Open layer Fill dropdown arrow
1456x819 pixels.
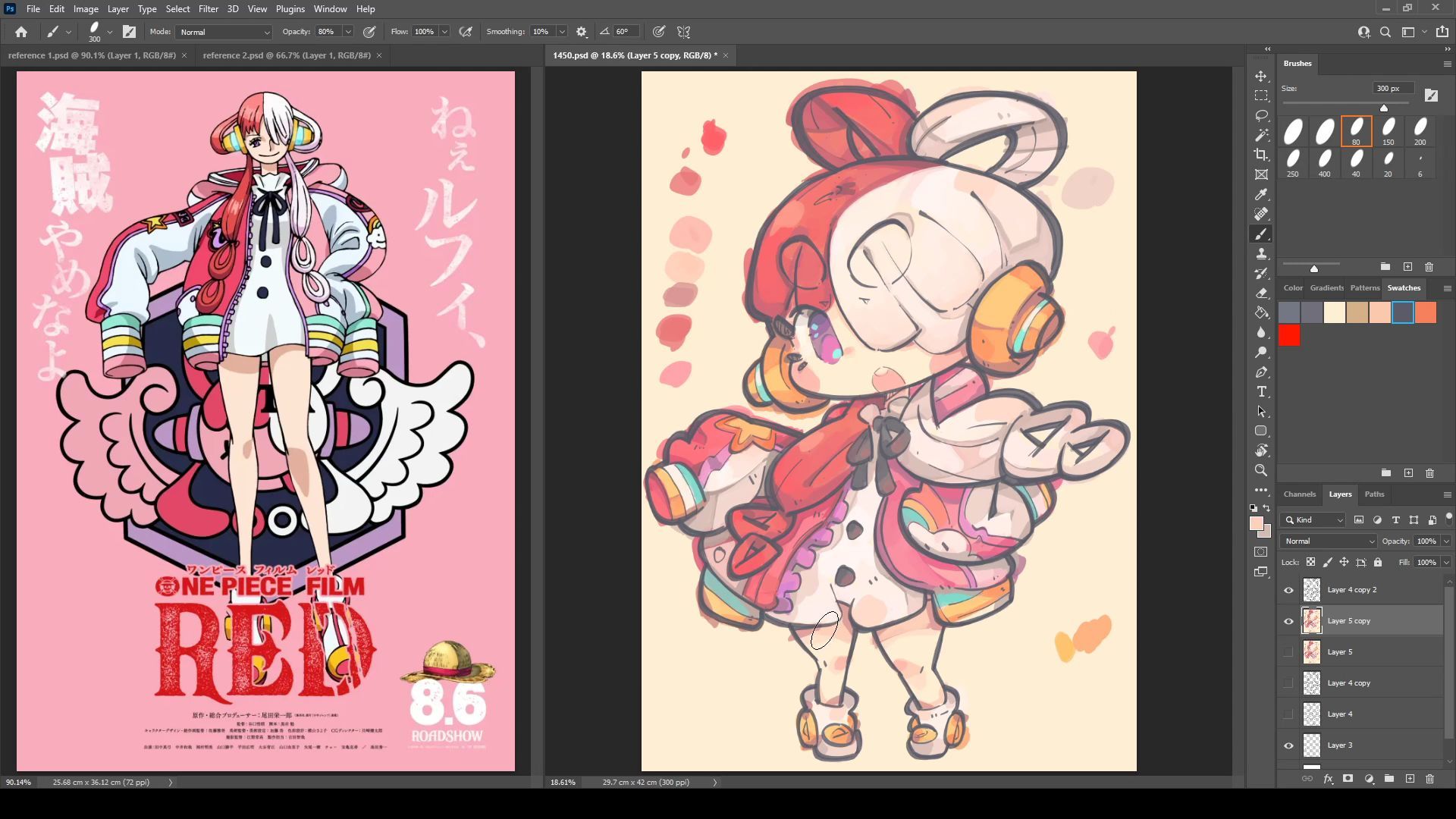click(1446, 563)
